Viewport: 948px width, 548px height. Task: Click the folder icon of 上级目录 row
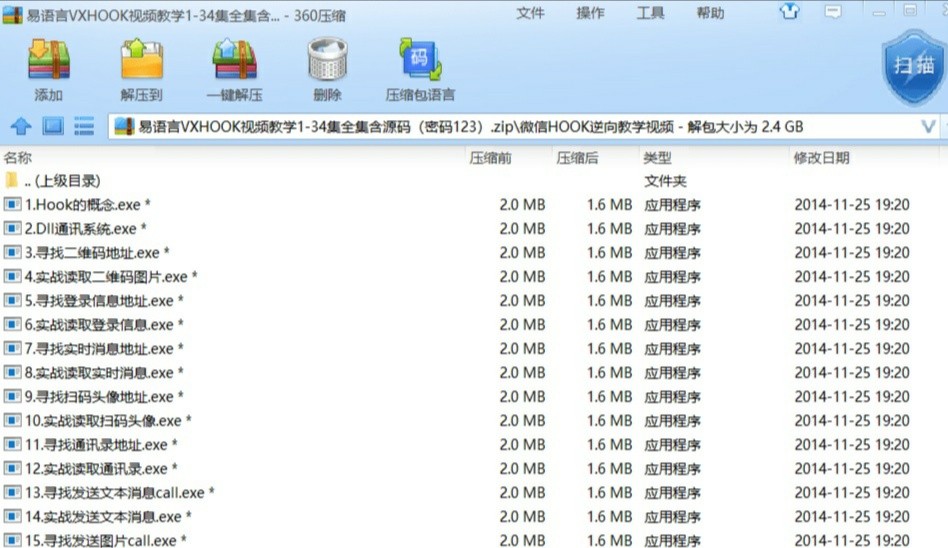pyautogui.click(x=11, y=180)
